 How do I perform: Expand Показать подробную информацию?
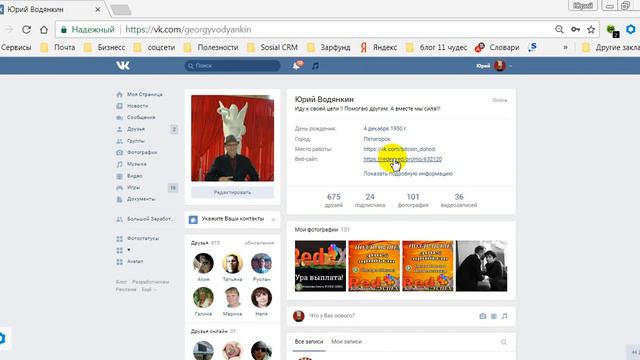pyautogui.click(x=408, y=173)
